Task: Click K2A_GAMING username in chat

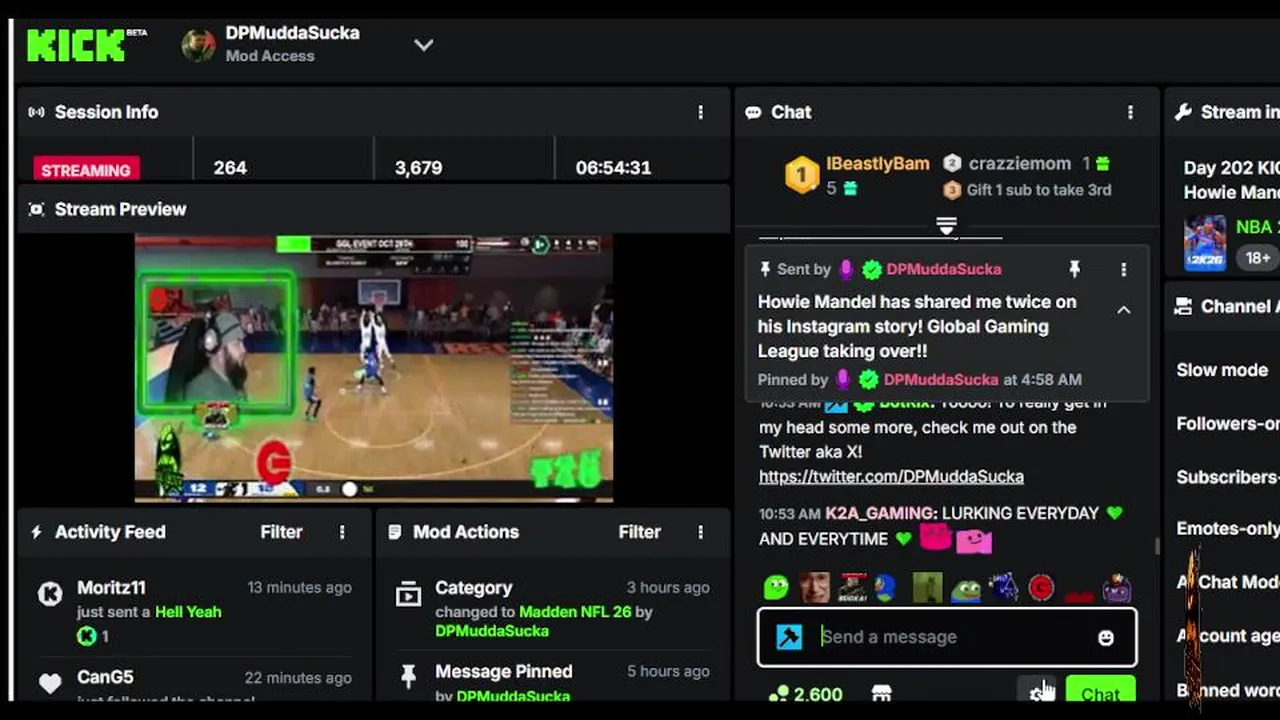Action: click(880, 513)
